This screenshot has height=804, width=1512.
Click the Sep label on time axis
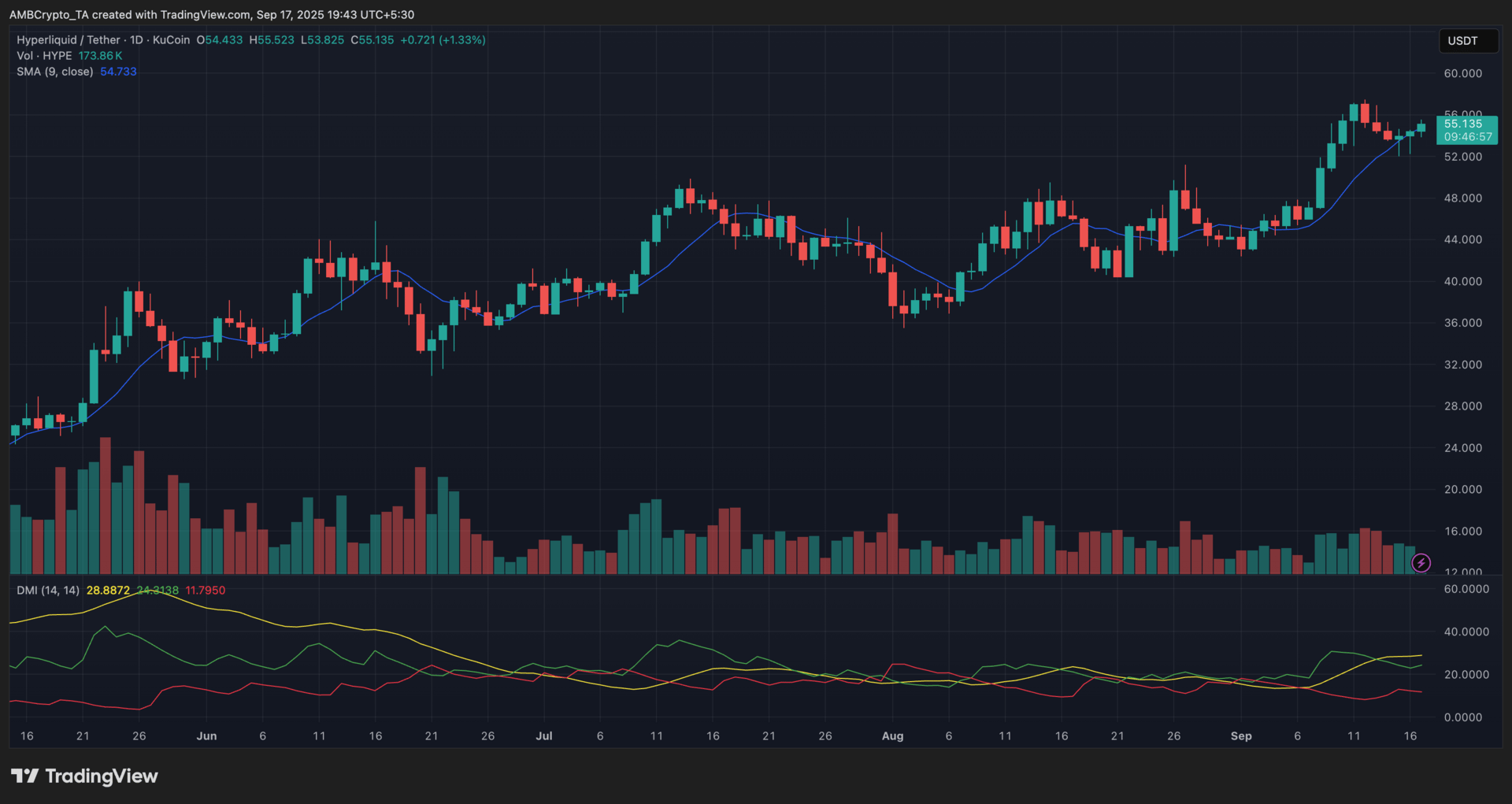click(1241, 735)
